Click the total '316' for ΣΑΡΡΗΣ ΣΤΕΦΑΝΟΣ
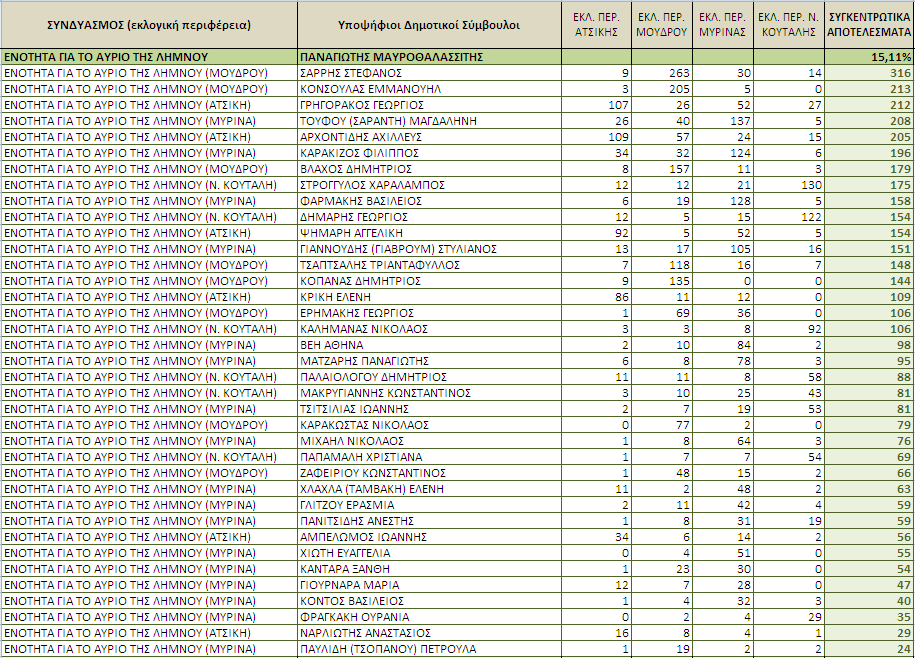The width and height of the screenshot is (915, 658). point(900,73)
